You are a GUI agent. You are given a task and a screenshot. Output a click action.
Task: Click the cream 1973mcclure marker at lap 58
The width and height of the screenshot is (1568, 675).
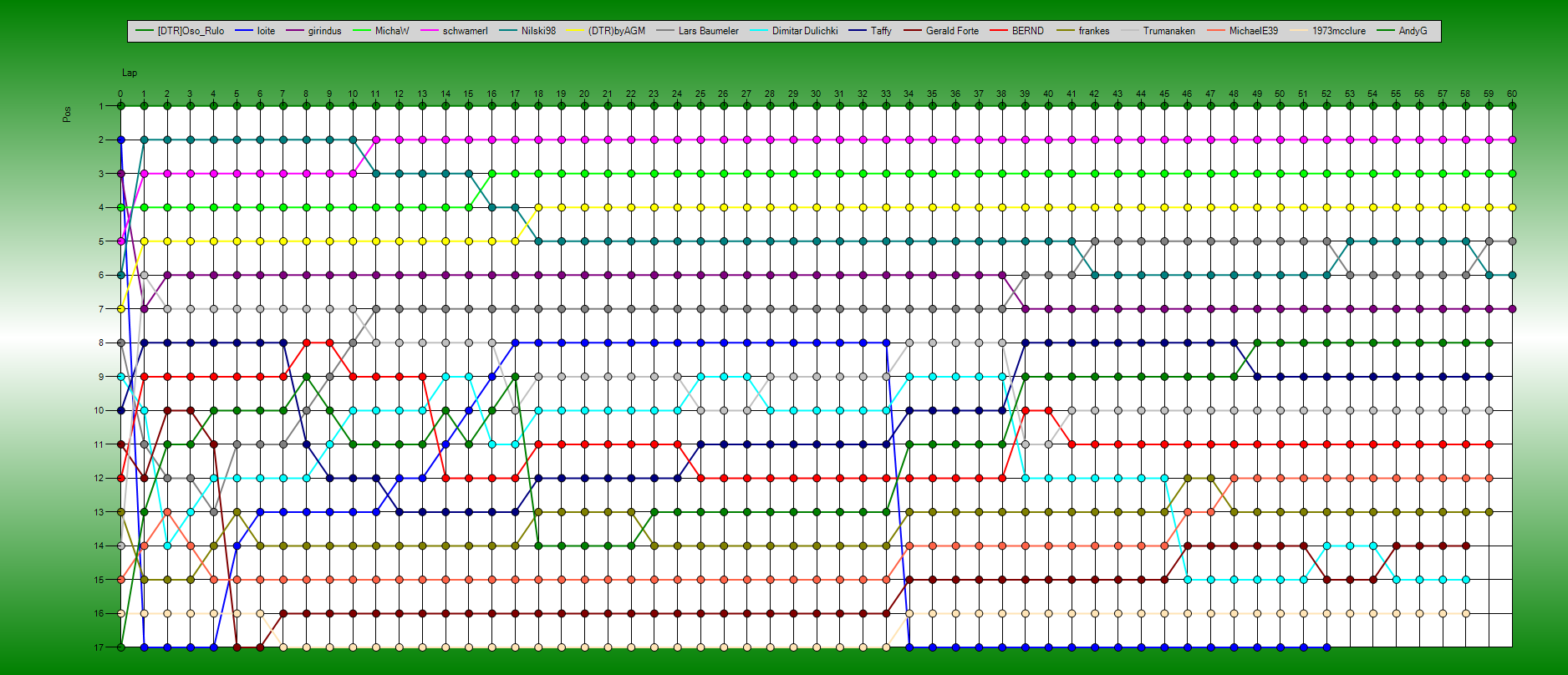[x=1465, y=613]
